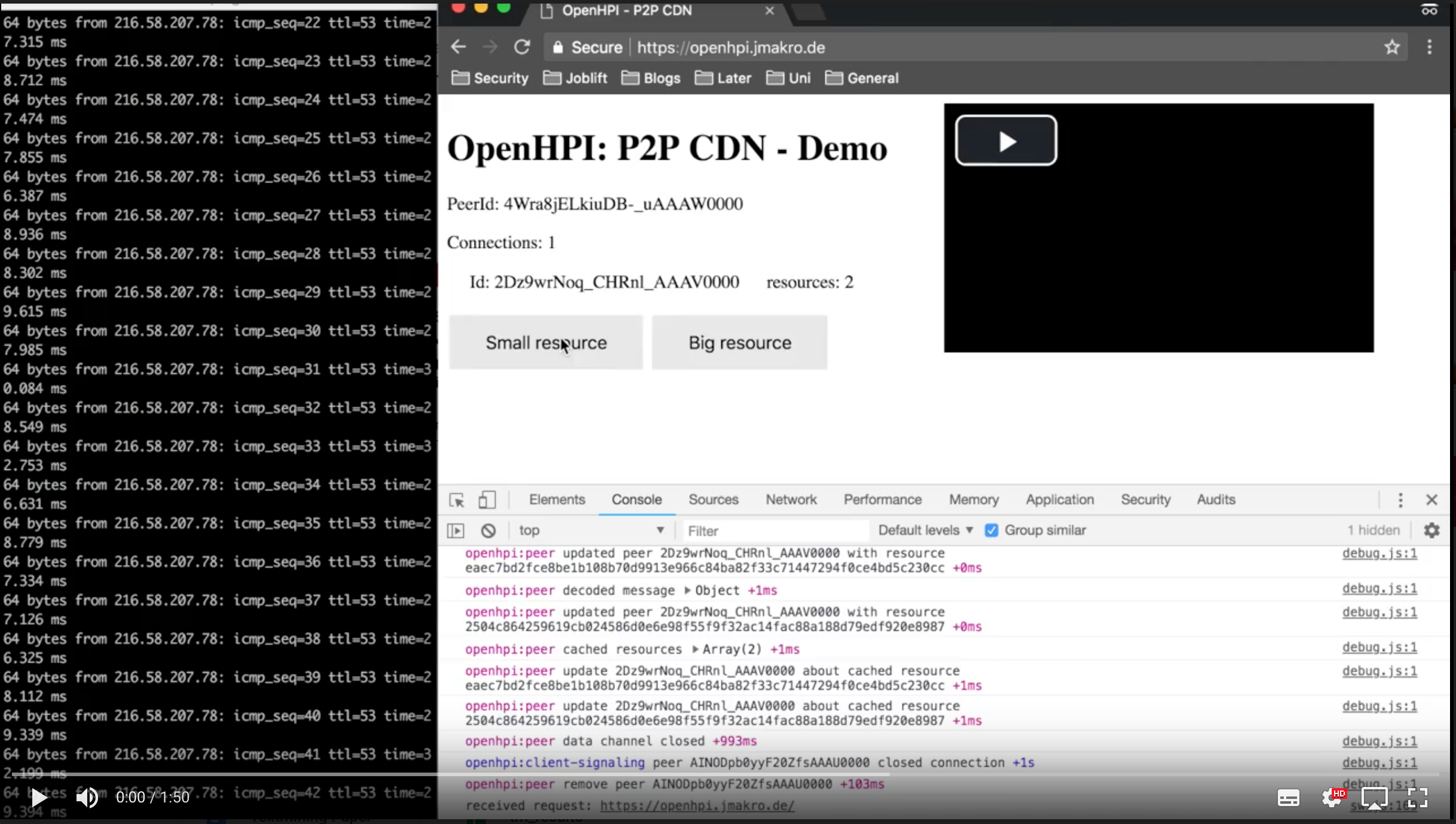Image resolution: width=1456 pixels, height=824 pixels.
Task: Toggle the device toolbar icon
Action: coord(487,500)
